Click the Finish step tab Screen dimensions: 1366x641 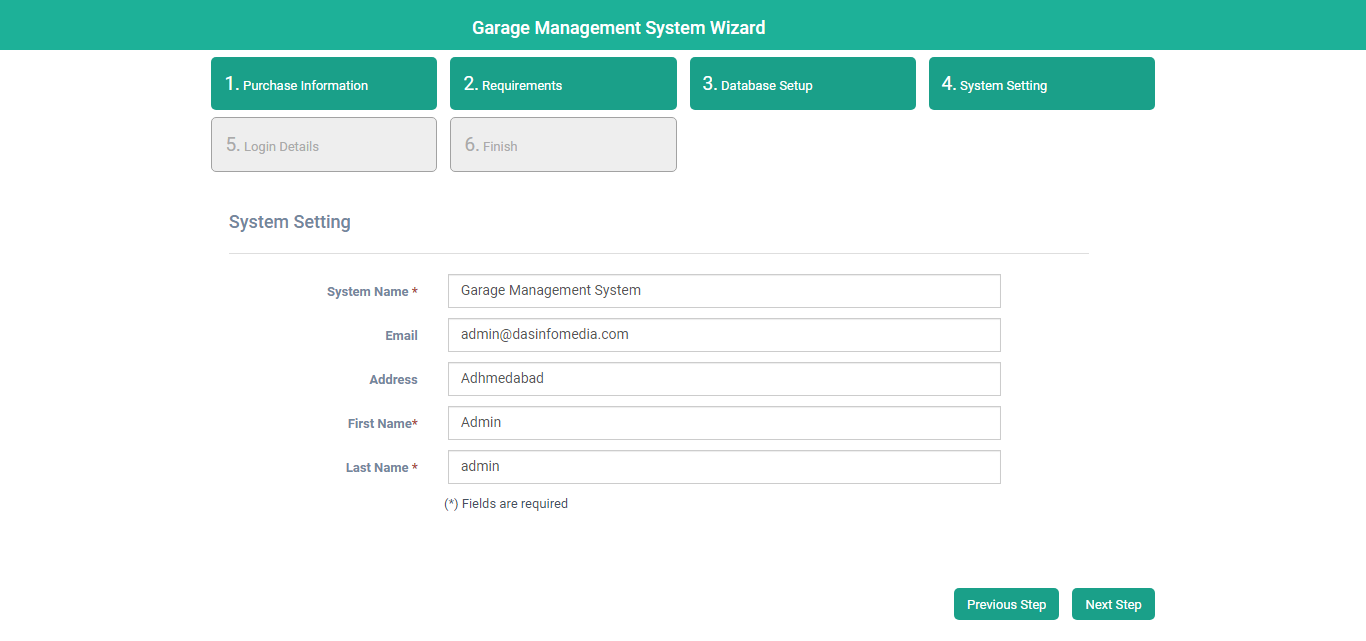coord(562,145)
